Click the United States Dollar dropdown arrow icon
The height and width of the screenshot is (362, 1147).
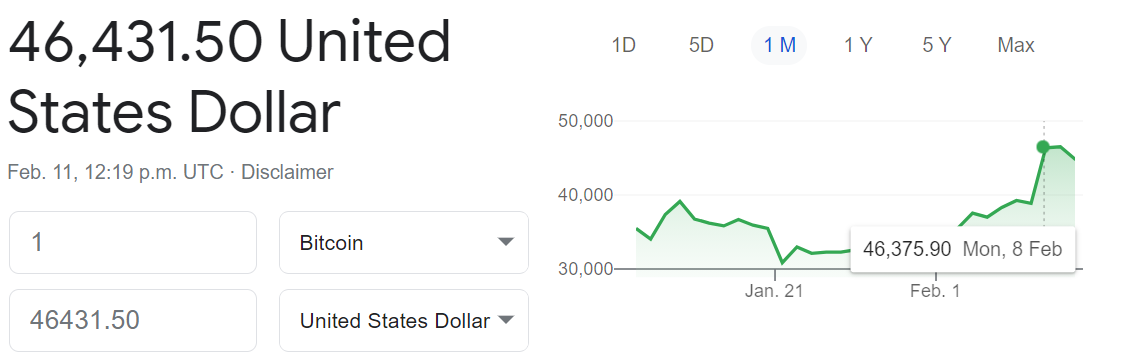tap(505, 320)
